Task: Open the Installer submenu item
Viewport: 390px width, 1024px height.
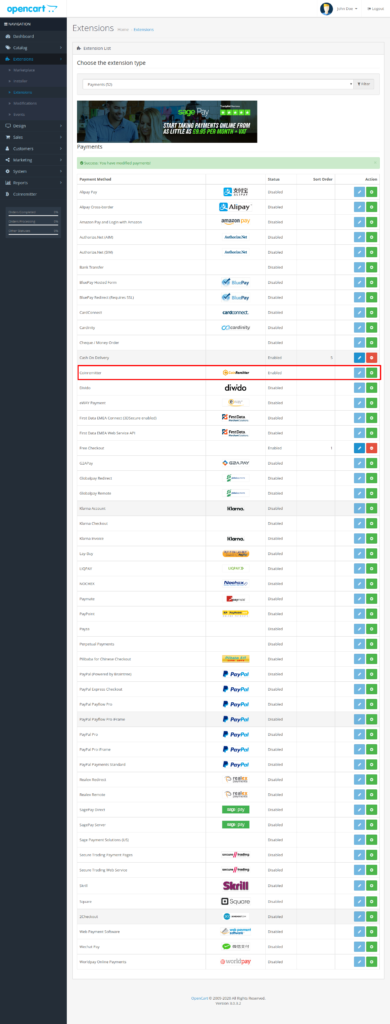Action: pyautogui.click(x=33, y=81)
